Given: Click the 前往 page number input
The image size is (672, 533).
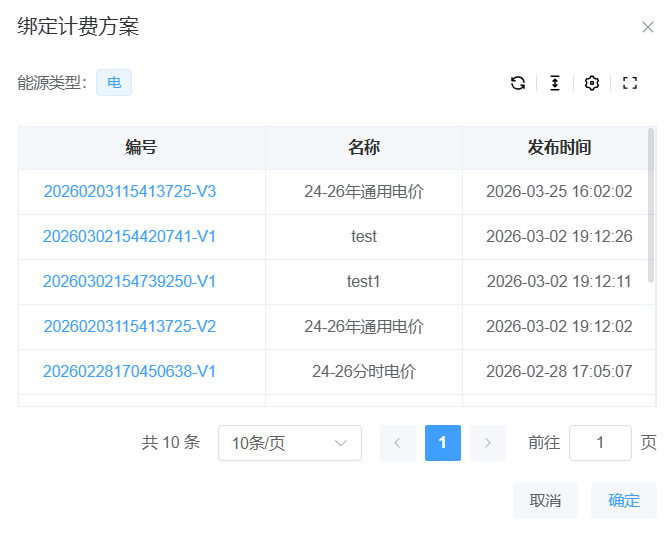Looking at the screenshot, I should [x=600, y=443].
